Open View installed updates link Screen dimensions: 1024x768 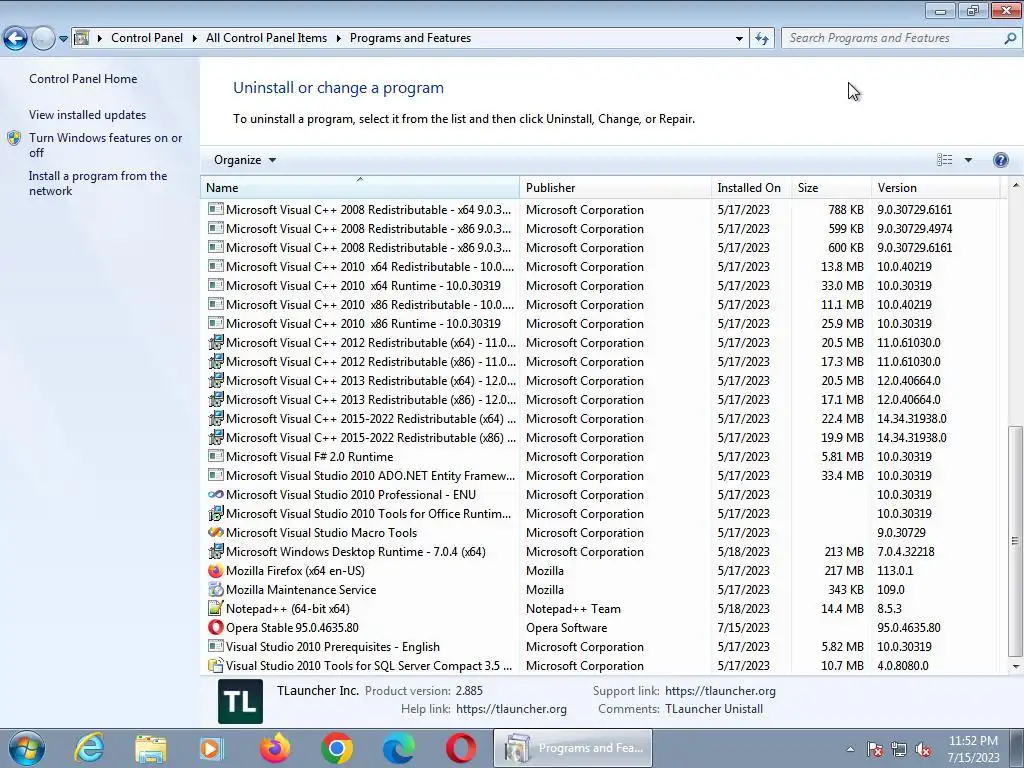click(88, 114)
